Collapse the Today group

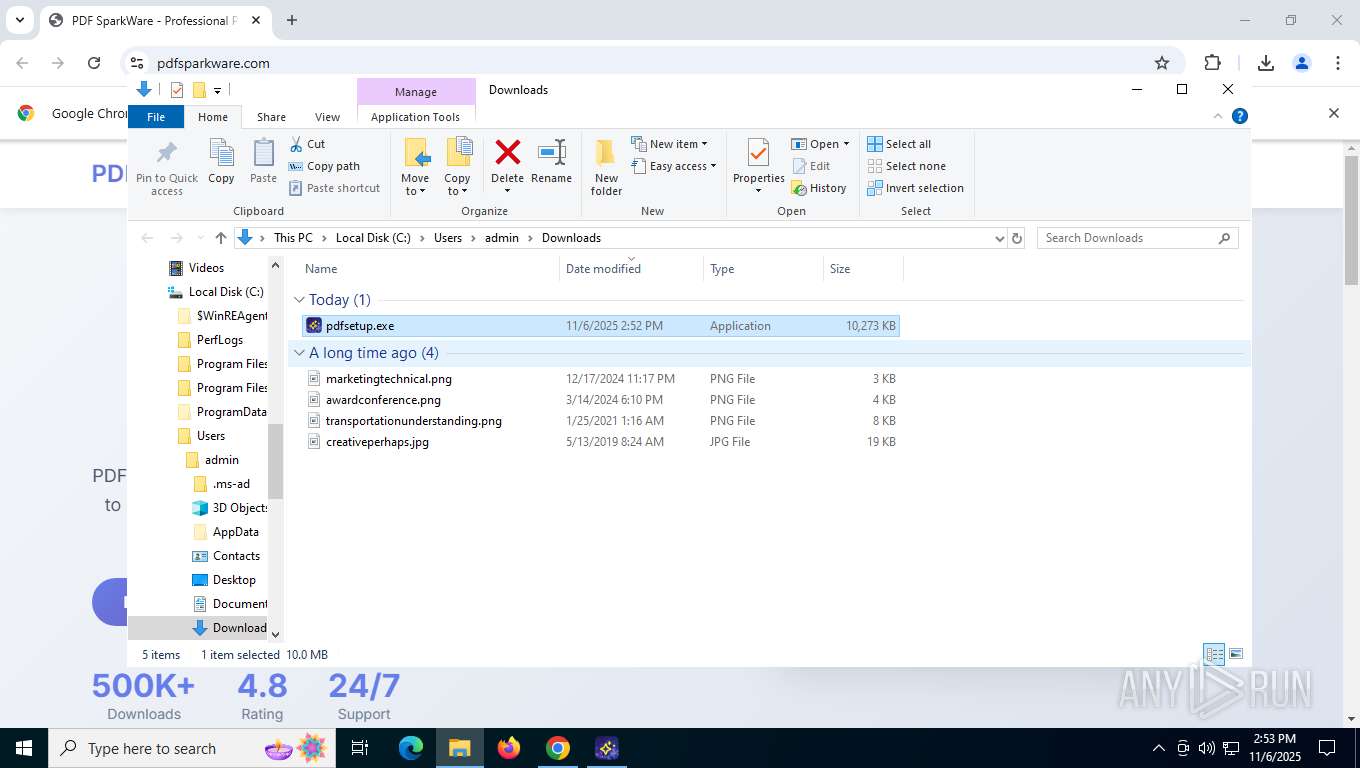click(299, 300)
